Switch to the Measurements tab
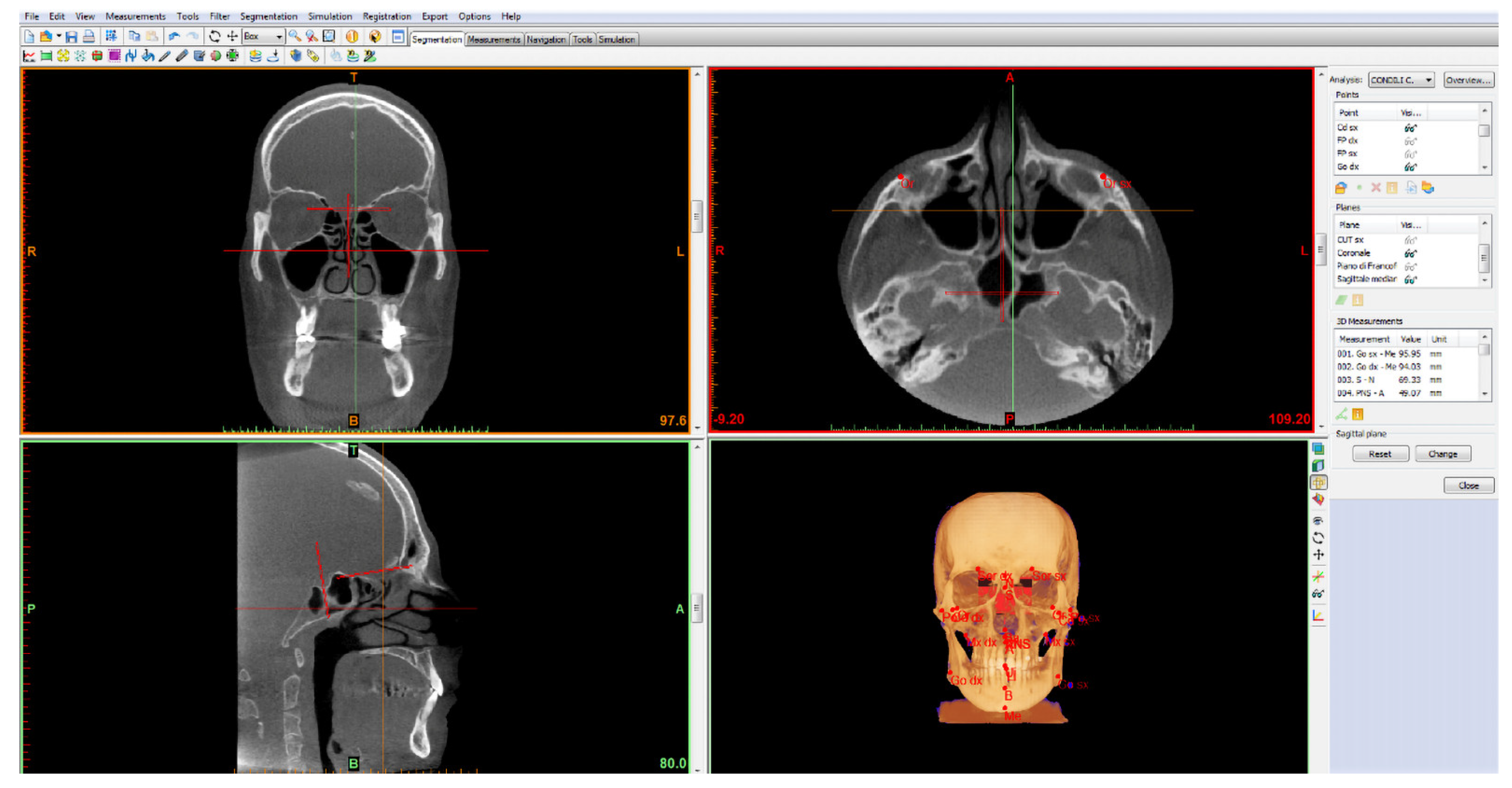 pos(493,39)
